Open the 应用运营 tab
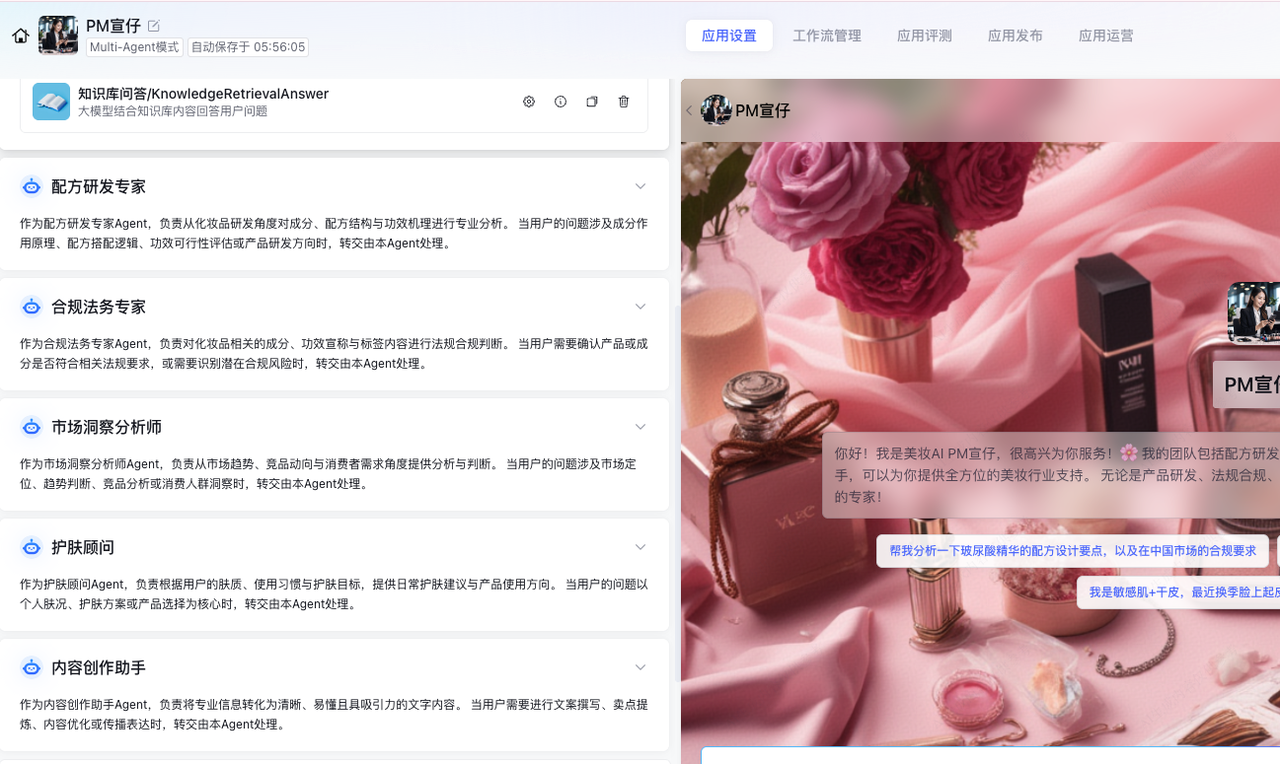The image size is (1280, 764). pos(1106,36)
